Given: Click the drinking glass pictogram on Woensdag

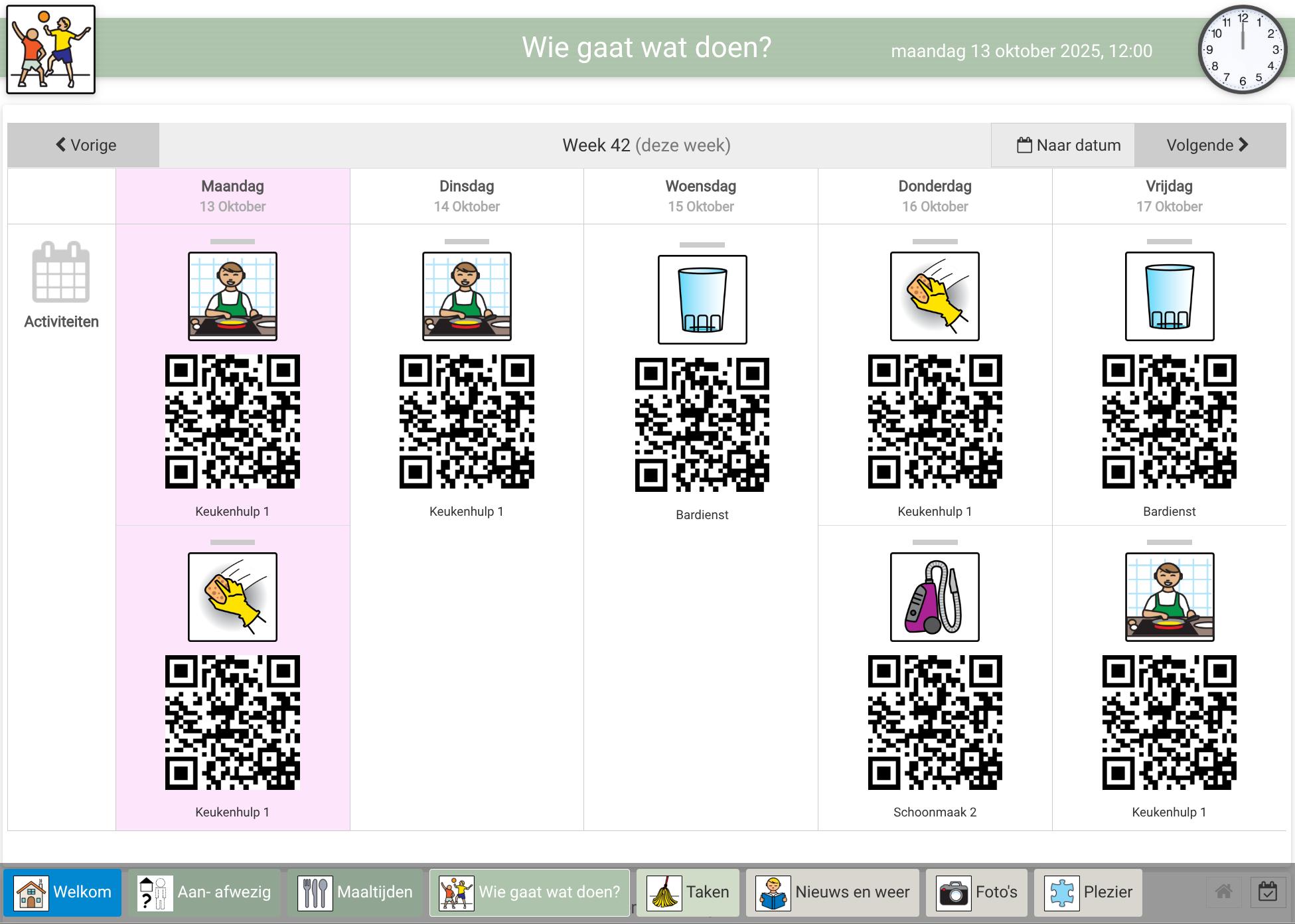Looking at the screenshot, I should pyautogui.click(x=702, y=299).
